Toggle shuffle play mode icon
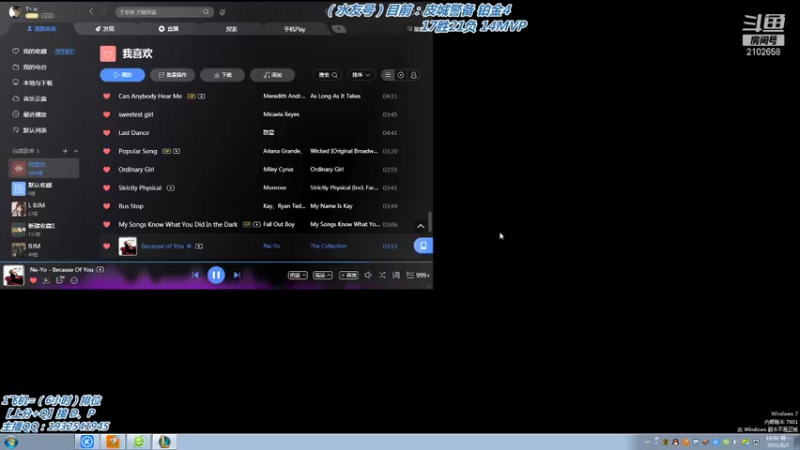The image size is (800, 450). (x=382, y=275)
